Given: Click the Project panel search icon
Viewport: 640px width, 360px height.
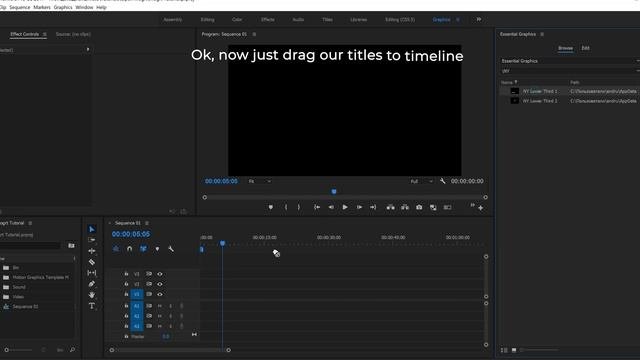Looking at the screenshot, I should point(72,350).
